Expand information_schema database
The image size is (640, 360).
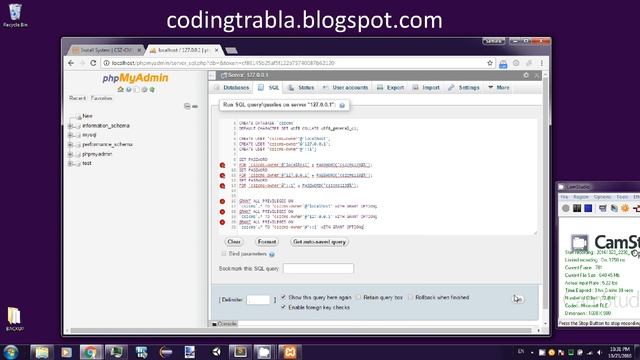point(70,126)
